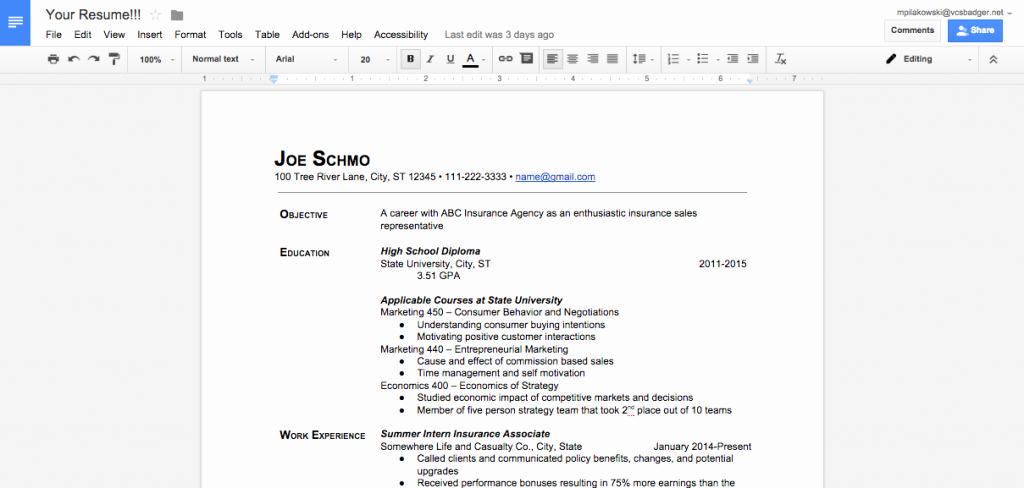
Task: Toggle Bold formatting button
Action: pyautogui.click(x=411, y=59)
